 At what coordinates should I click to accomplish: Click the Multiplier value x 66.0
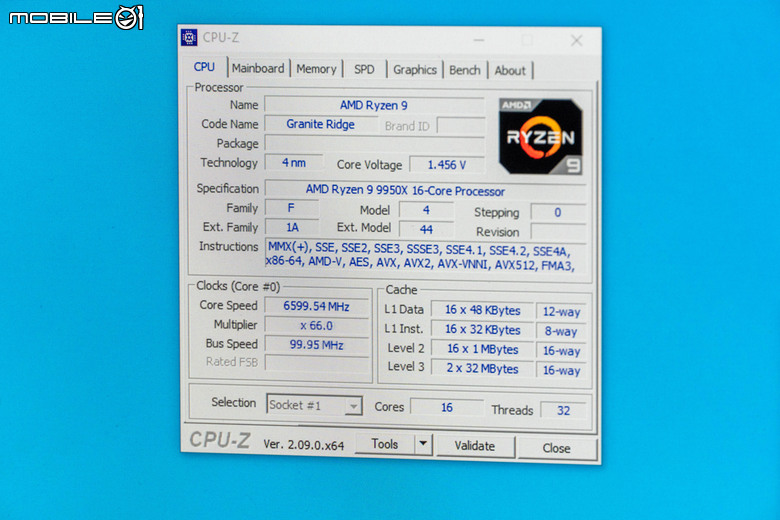pos(316,325)
